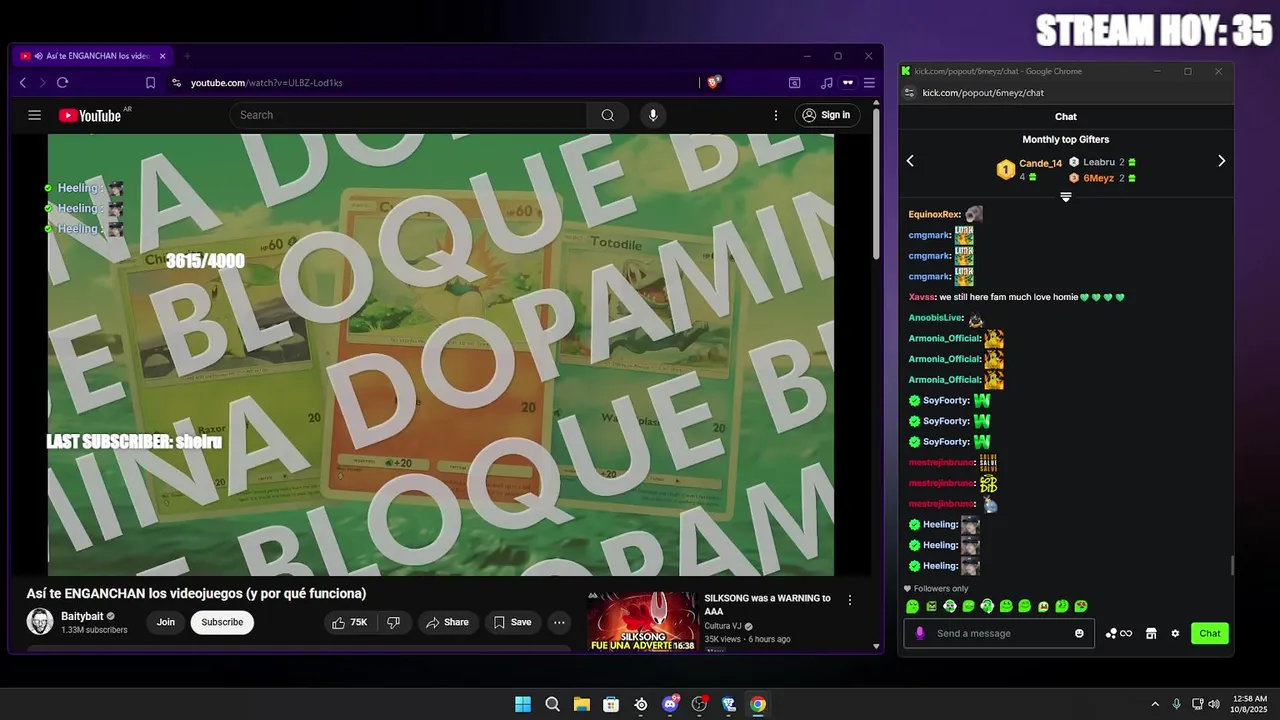Save the video to a playlist
The image size is (1280, 720).
pos(512,622)
